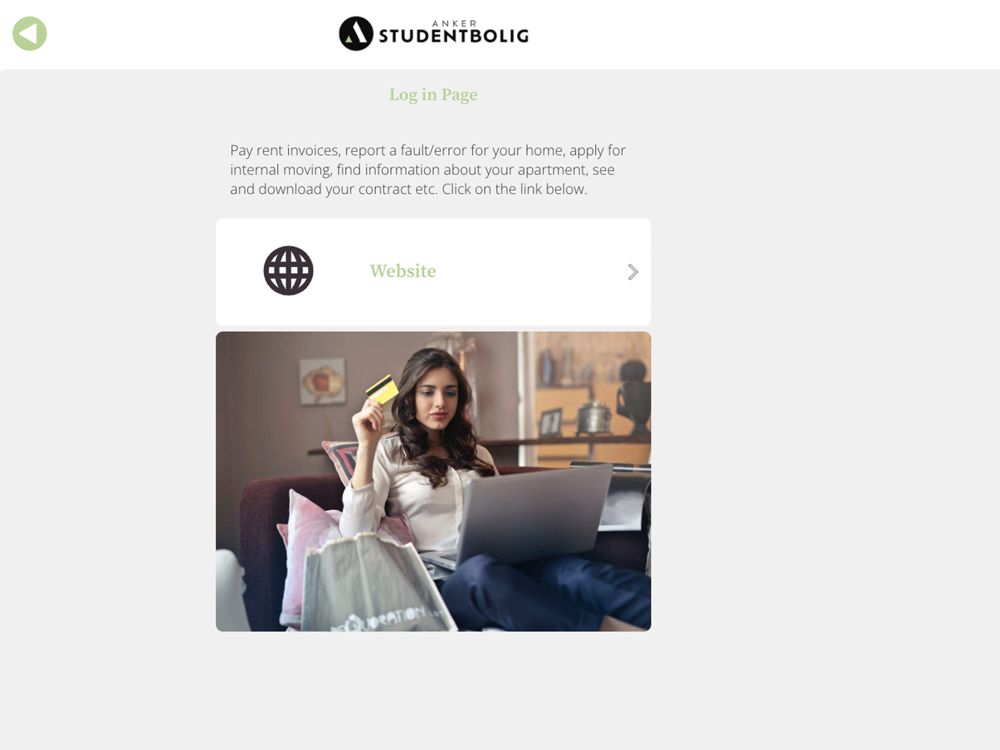Click the white Website card background

pos(433,272)
